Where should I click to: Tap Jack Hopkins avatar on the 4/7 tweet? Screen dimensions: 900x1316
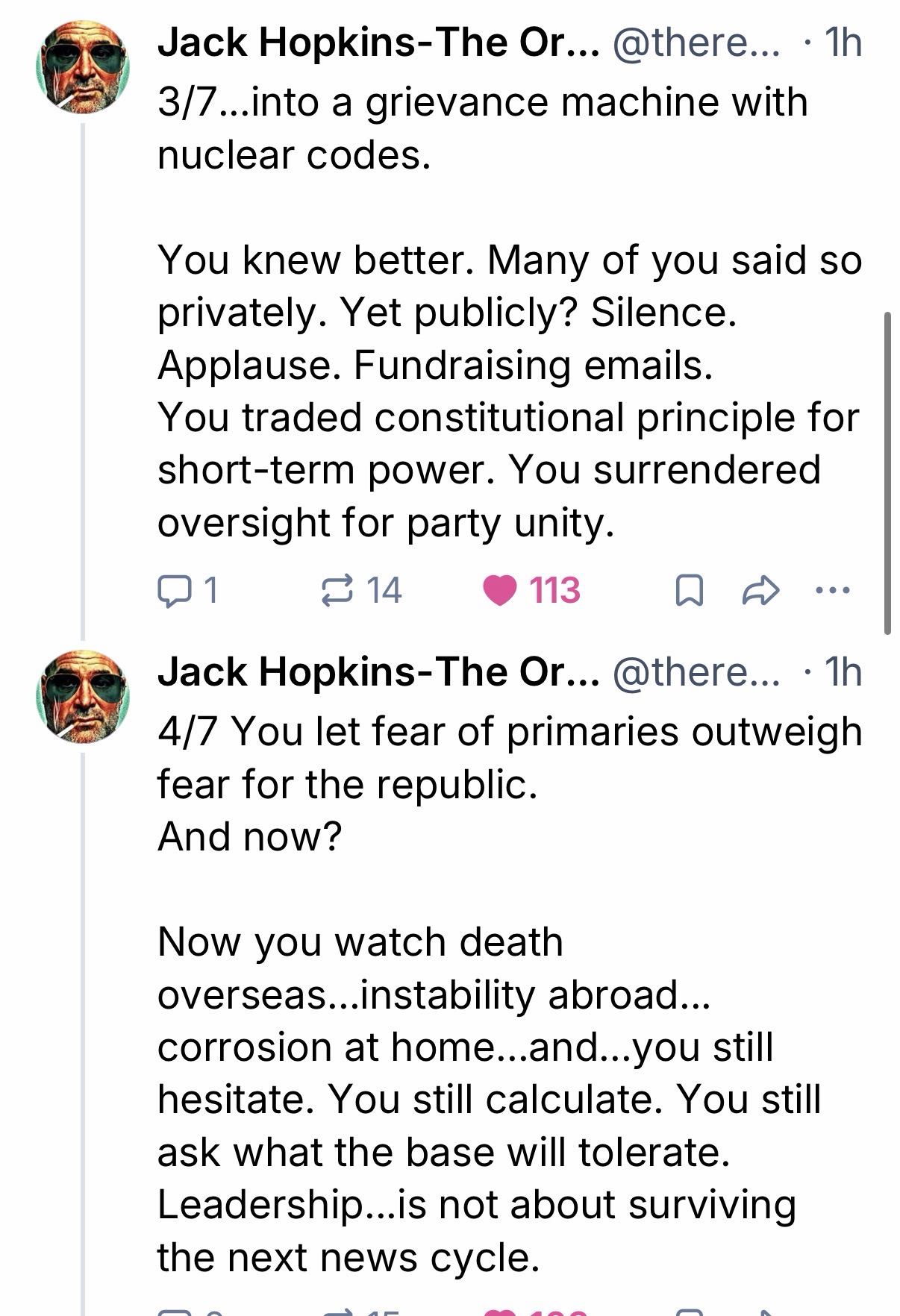point(83,697)
